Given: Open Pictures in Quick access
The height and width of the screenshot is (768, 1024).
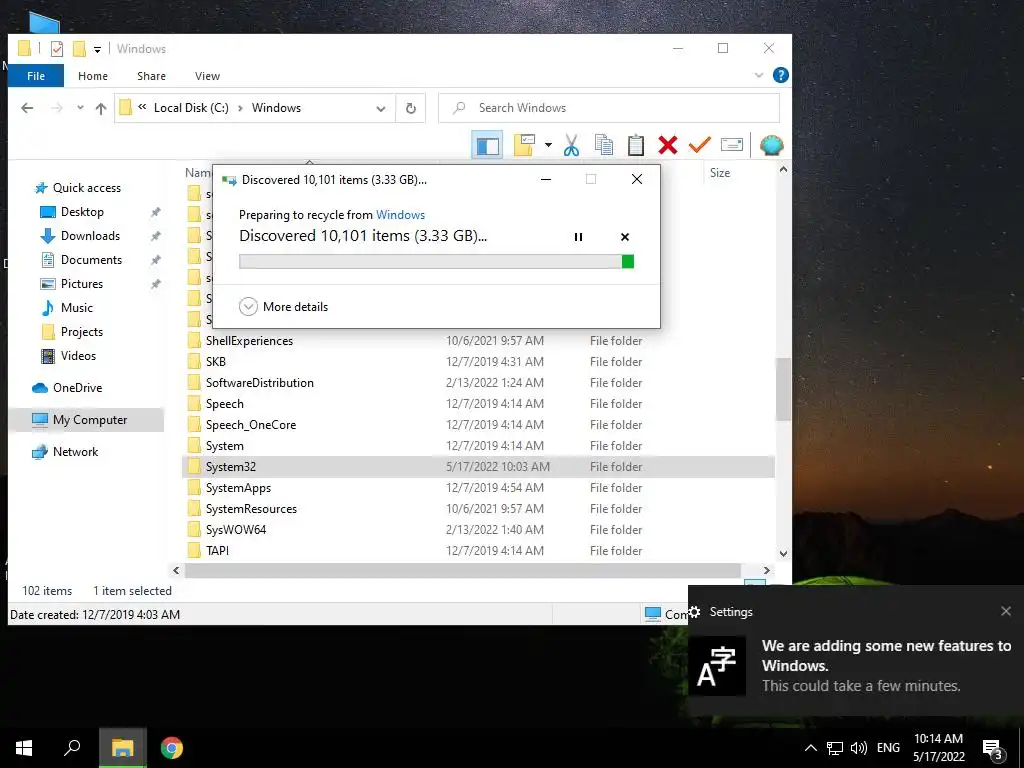Looking at the screenshot, I should pyautogui.click(x=82, y=284).
